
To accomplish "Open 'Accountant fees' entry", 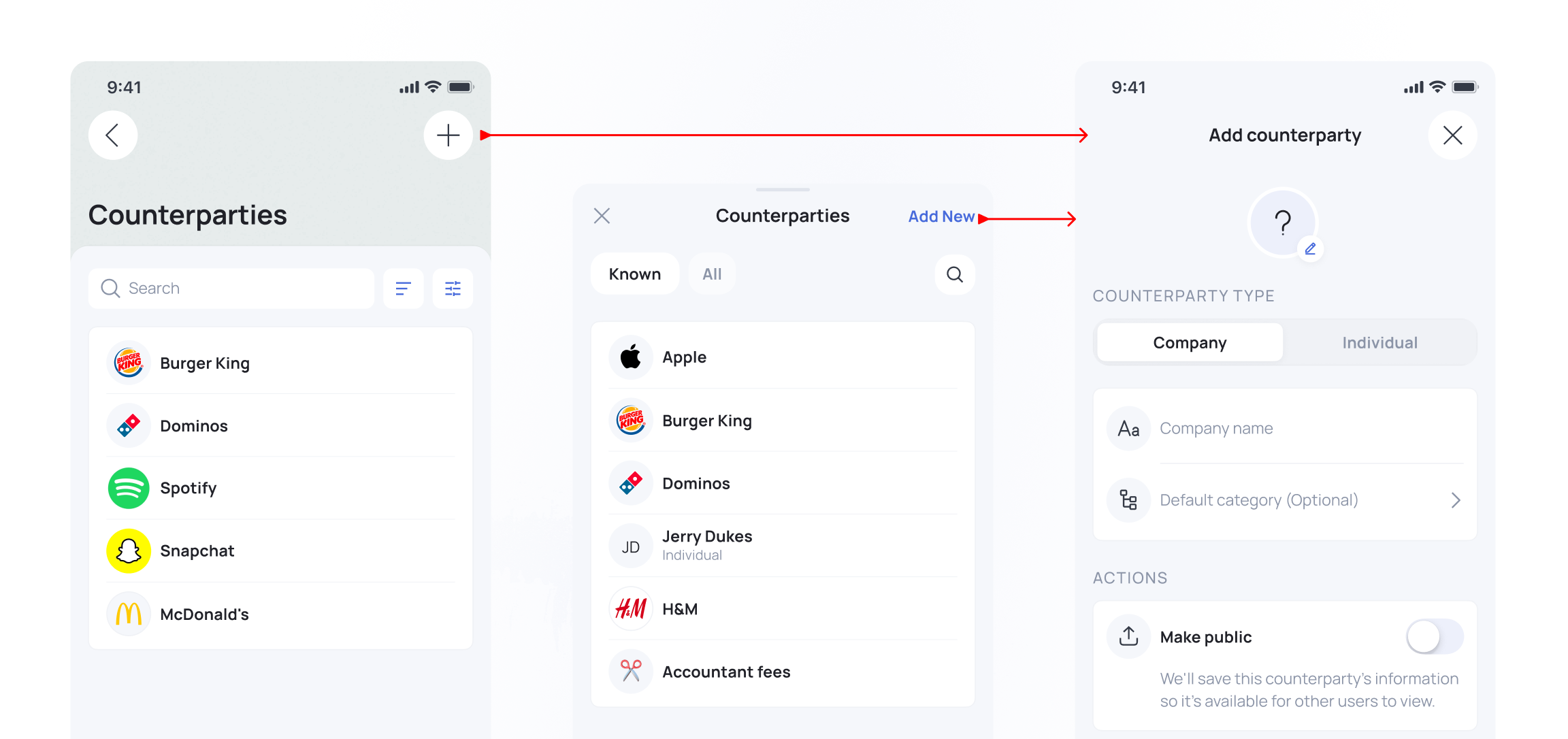I will [783, 672].
